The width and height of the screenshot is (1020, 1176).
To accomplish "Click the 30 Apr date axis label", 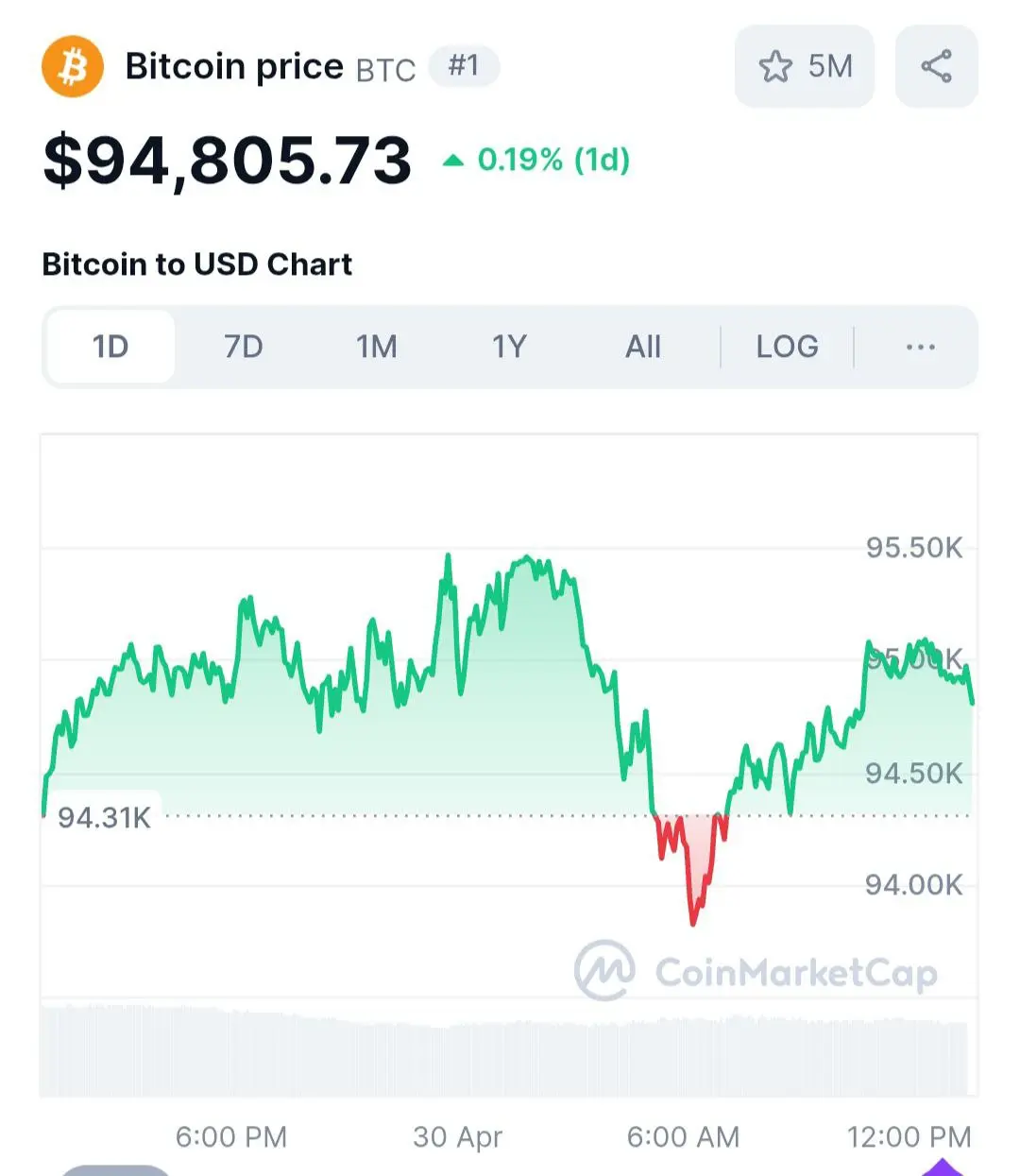I will point(458,1136).
